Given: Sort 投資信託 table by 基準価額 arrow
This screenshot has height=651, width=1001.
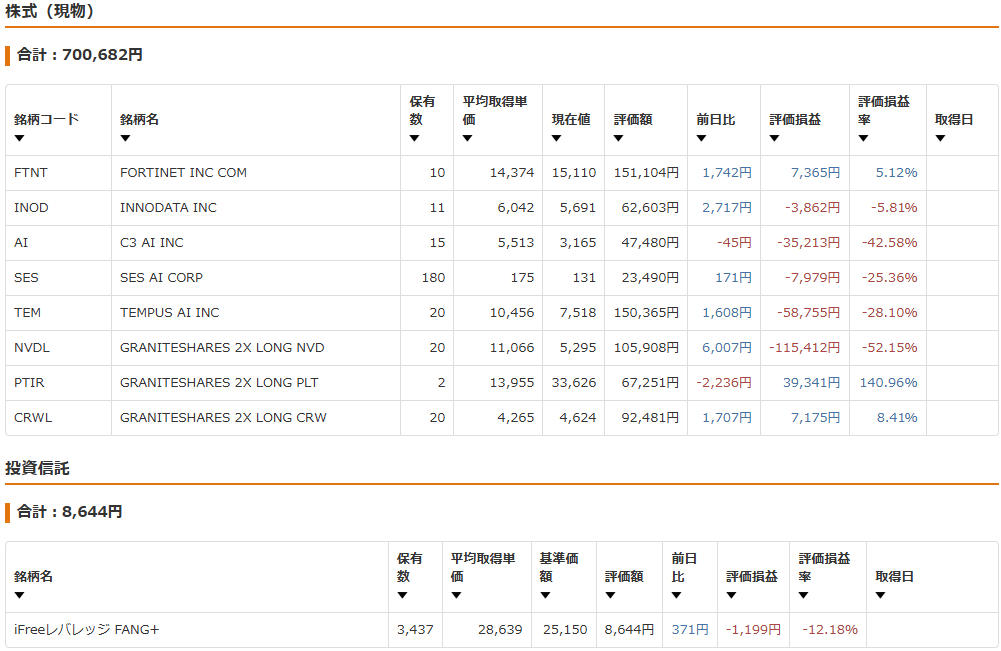Looking at the screenshot, I should (x=545, y=595).
